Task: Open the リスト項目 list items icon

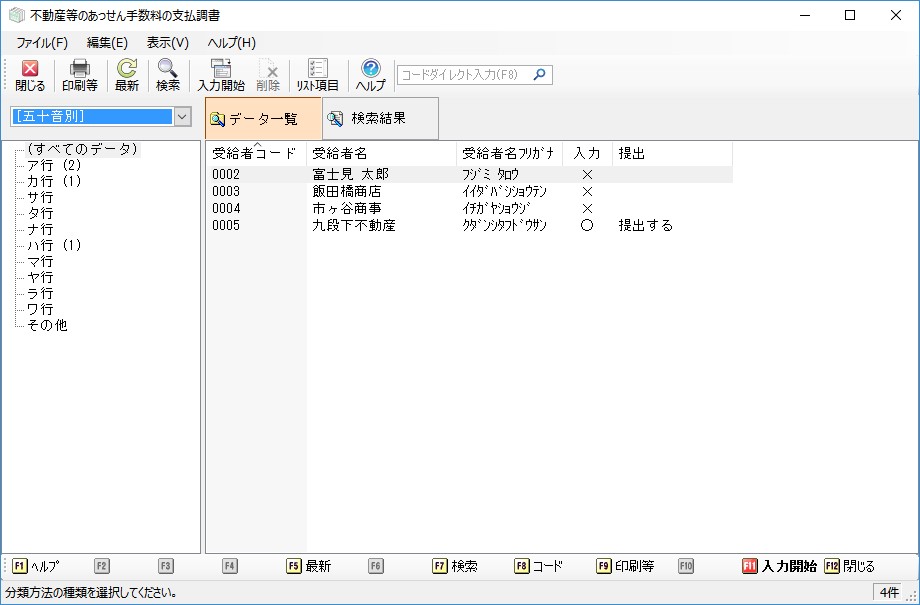Action: click(318, 75)
